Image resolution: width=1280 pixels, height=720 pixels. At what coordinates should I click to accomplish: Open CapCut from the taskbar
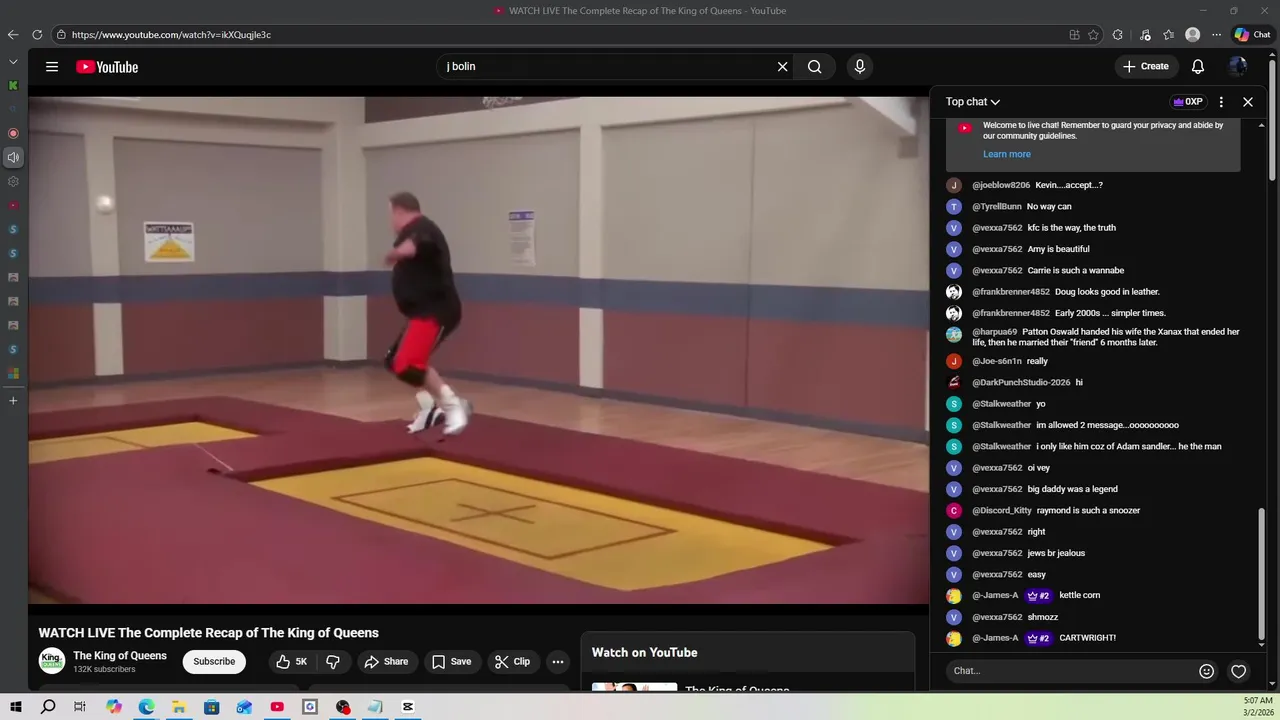408,707
